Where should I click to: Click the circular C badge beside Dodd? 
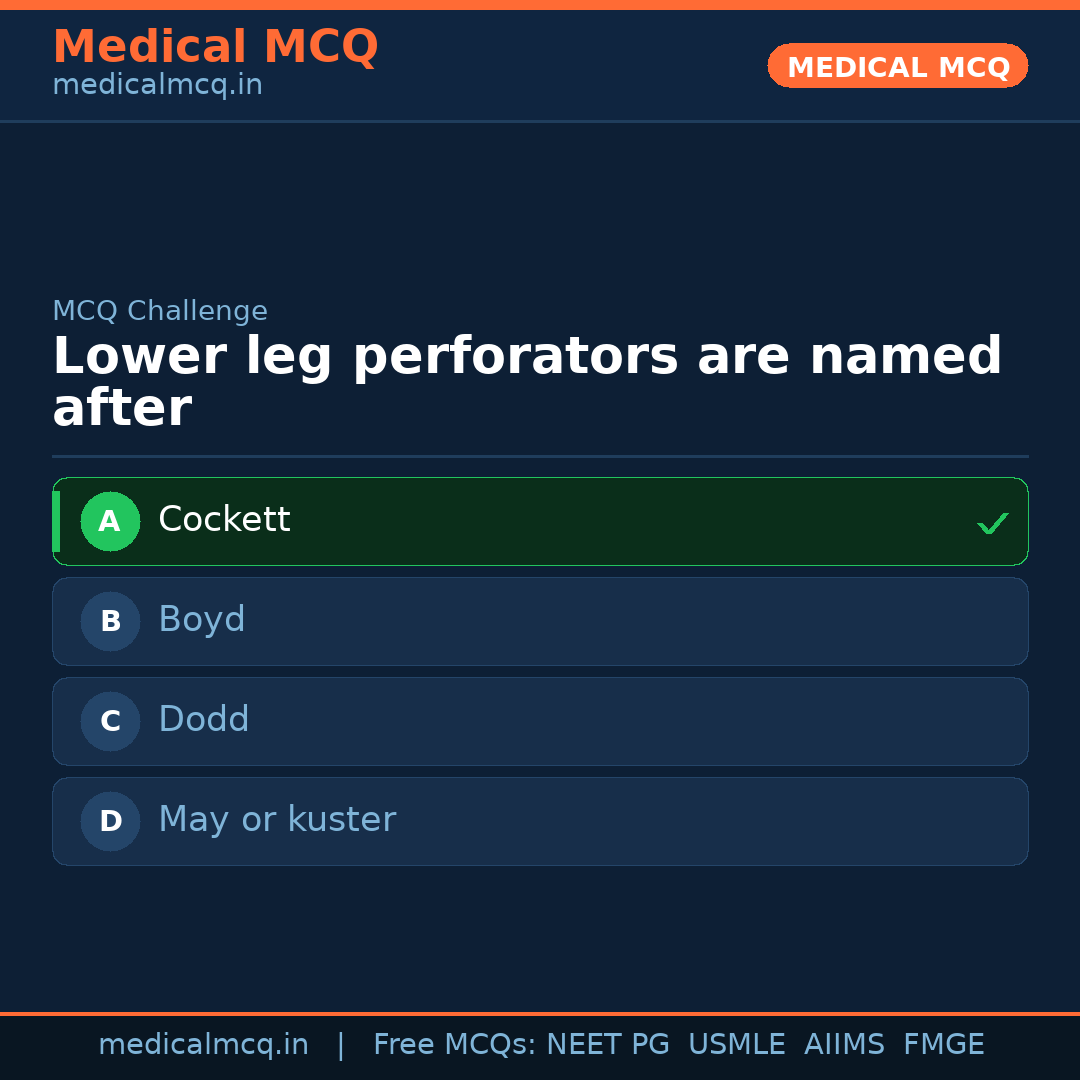110,721
